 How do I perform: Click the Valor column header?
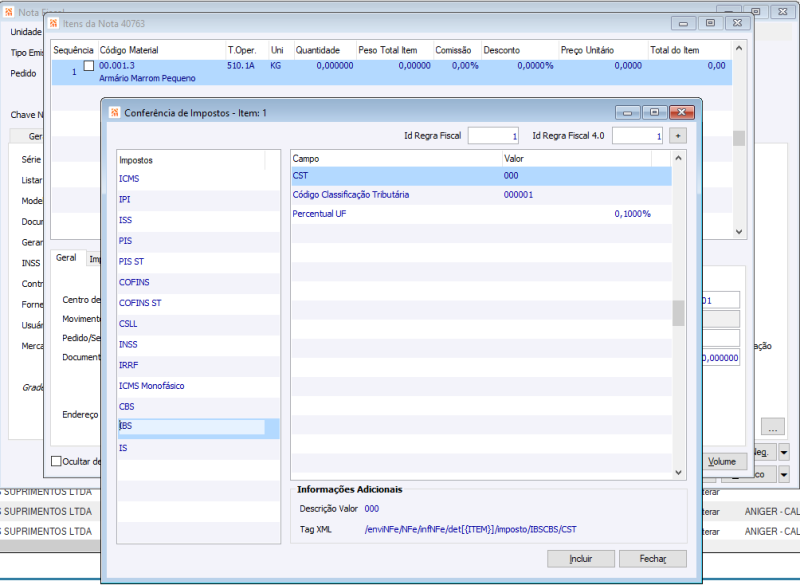(x=577, y=159)
